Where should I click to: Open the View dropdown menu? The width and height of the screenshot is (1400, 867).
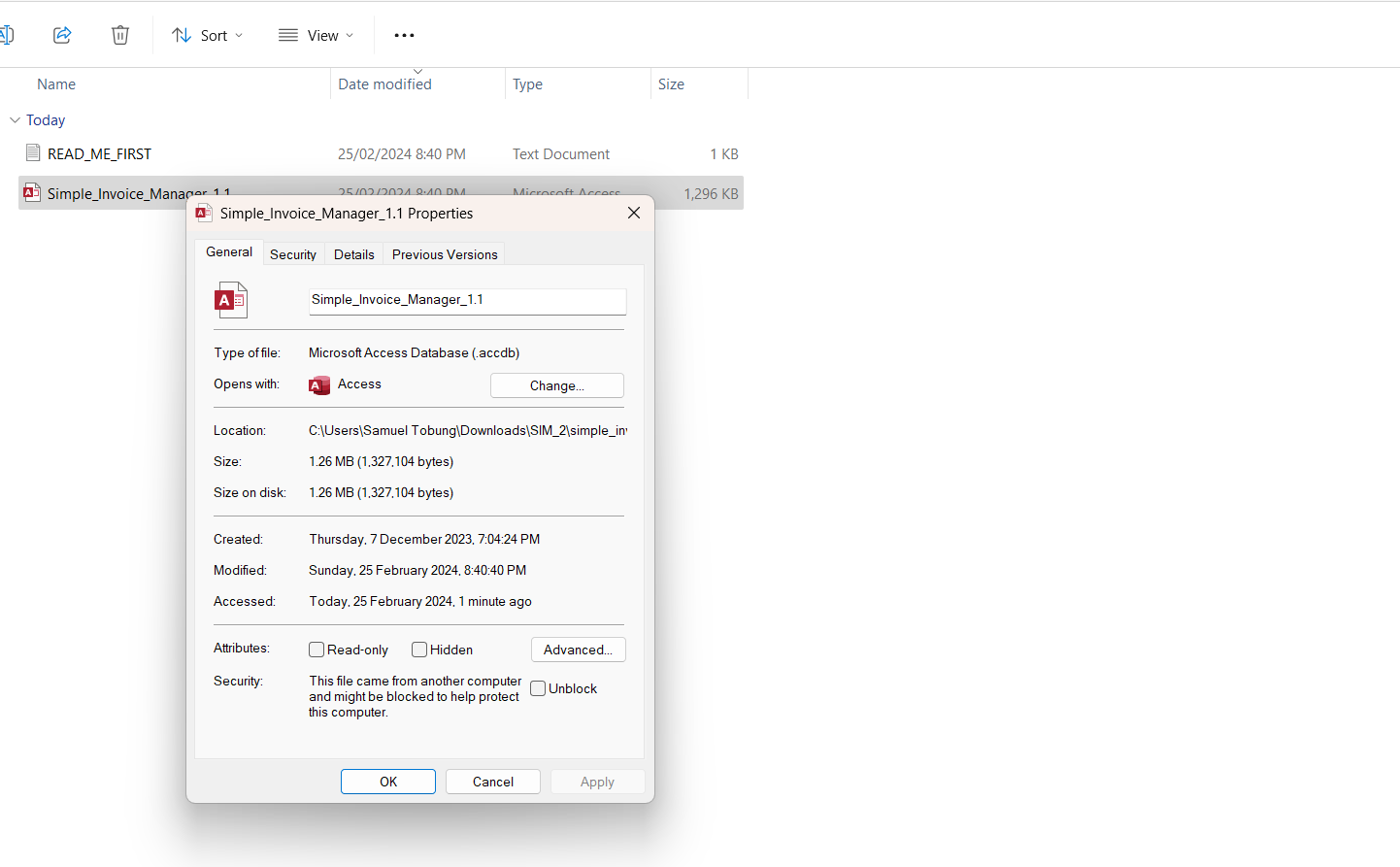tap(316, 35)
